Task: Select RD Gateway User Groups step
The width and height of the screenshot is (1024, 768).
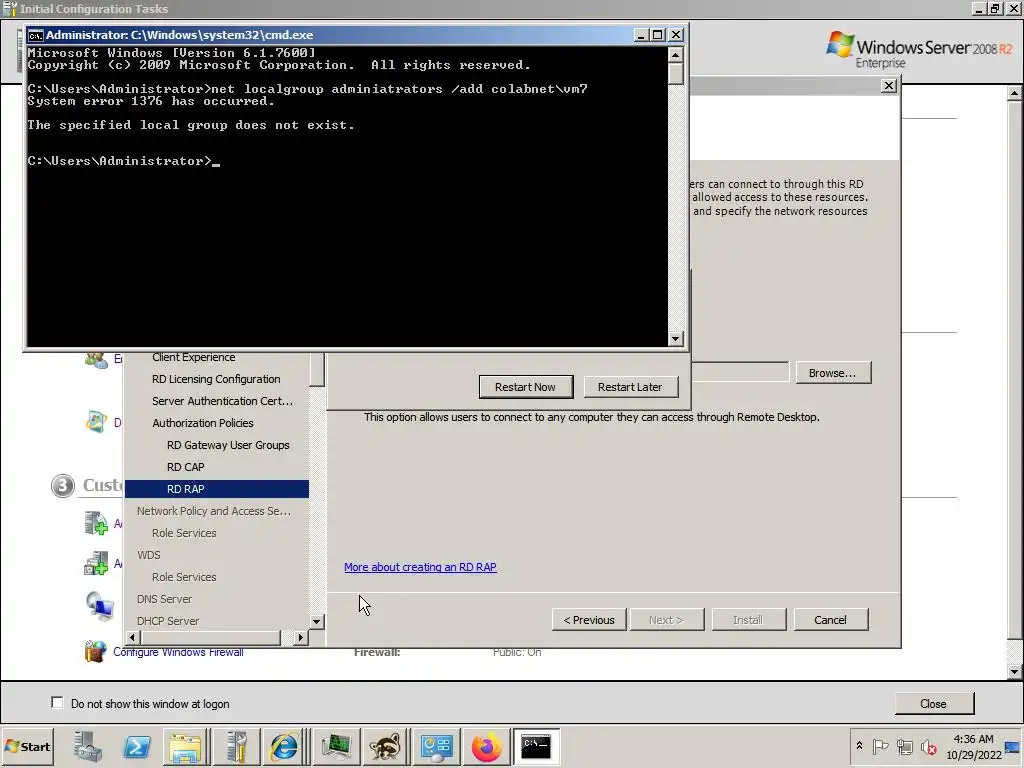Action: pyautogui.click(x=228, y=445)
